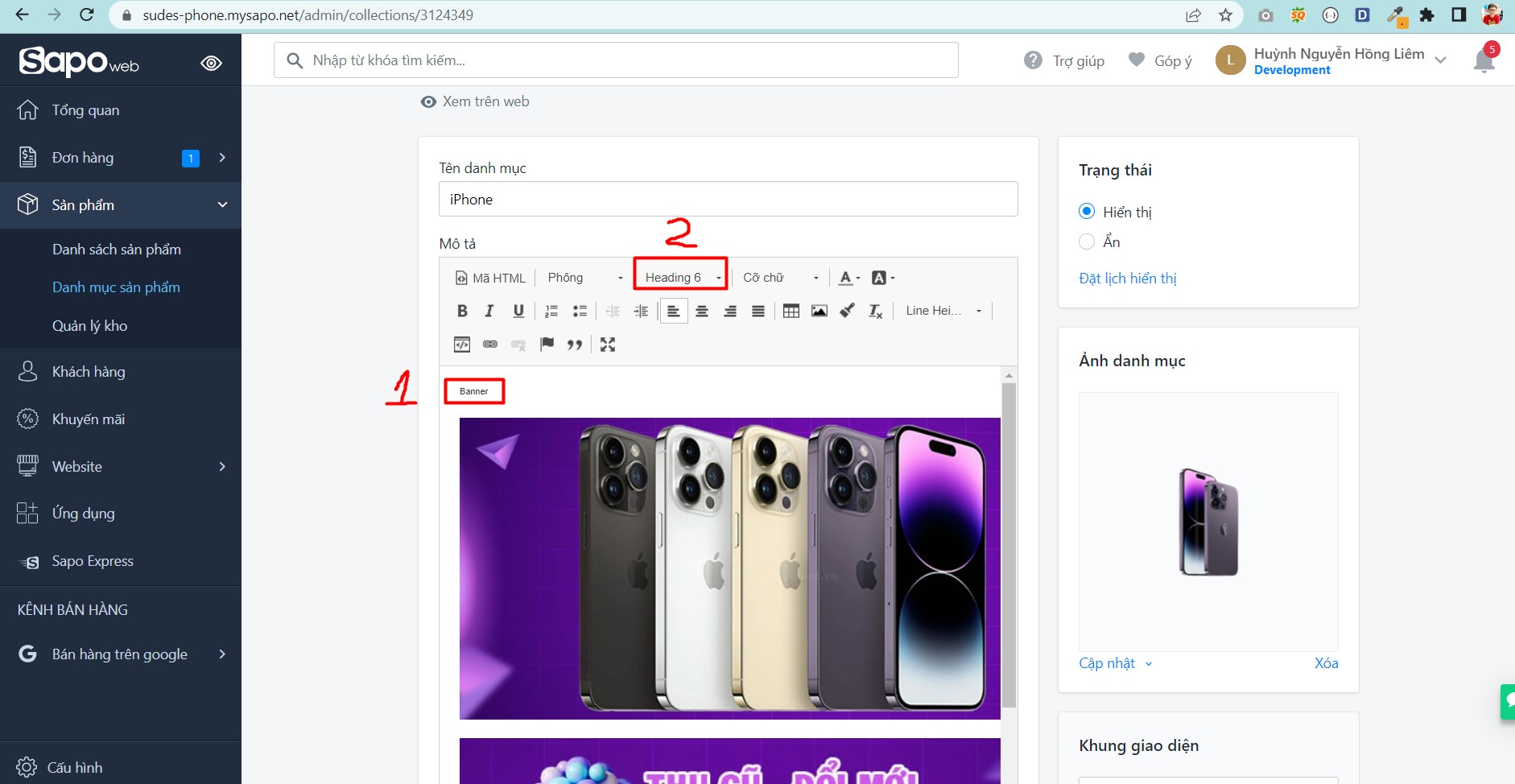Select the Ẩn radio option

point(1087,241)
